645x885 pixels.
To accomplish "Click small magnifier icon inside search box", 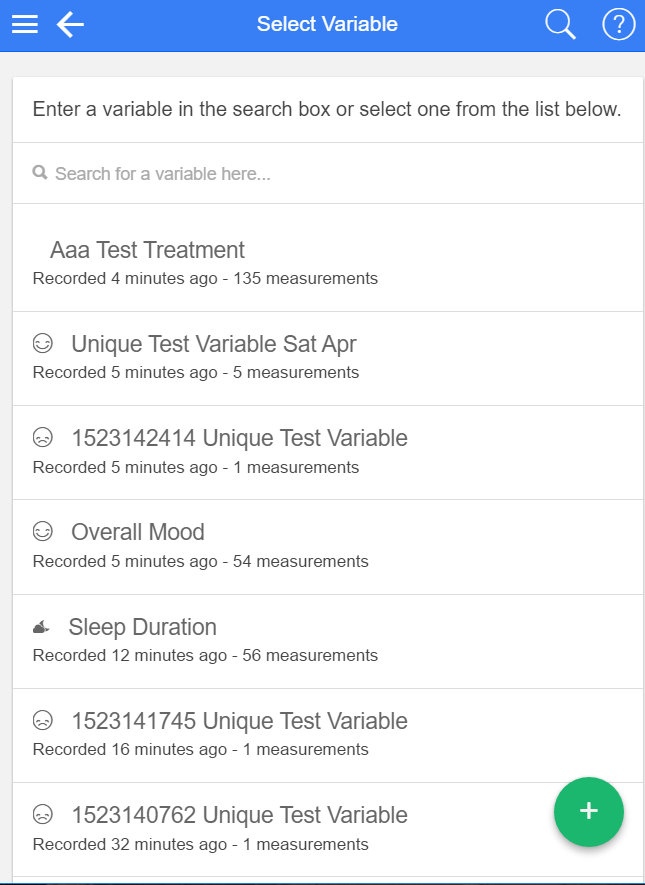I will pos(40,173).
